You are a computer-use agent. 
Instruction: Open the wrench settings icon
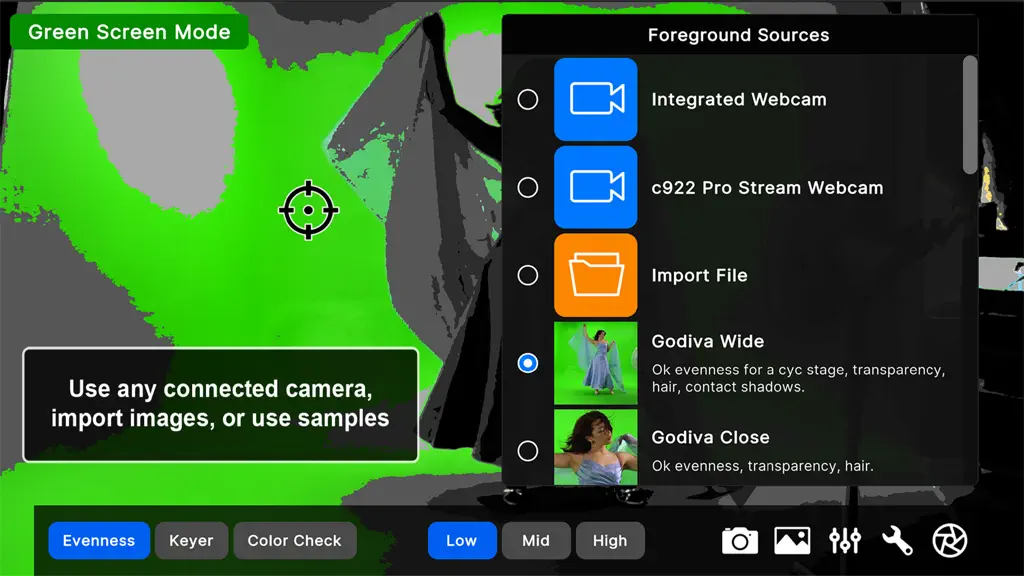coord(897,541)
